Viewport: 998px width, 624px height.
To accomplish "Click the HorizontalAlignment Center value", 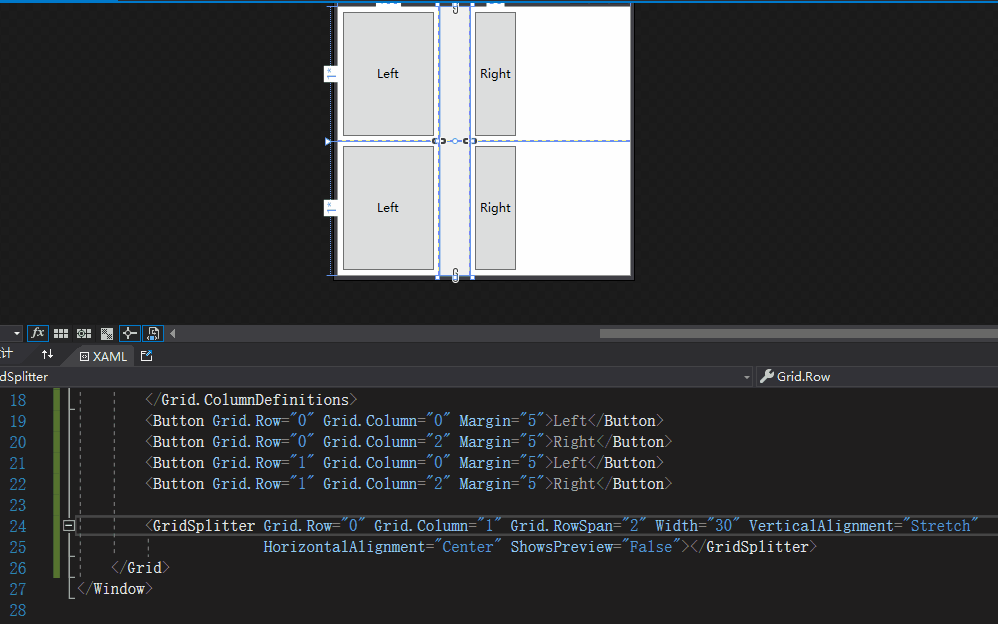I will [468, 547].
